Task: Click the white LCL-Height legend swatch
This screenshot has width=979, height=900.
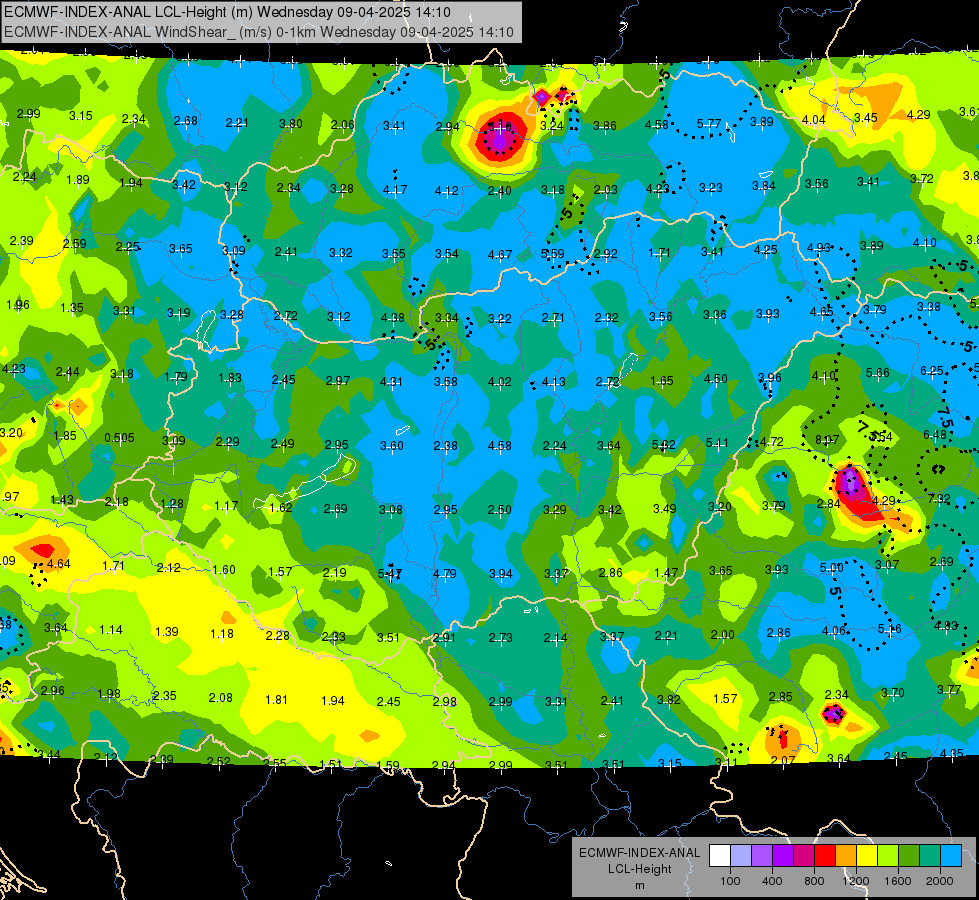Action: [x=720, y=856]
